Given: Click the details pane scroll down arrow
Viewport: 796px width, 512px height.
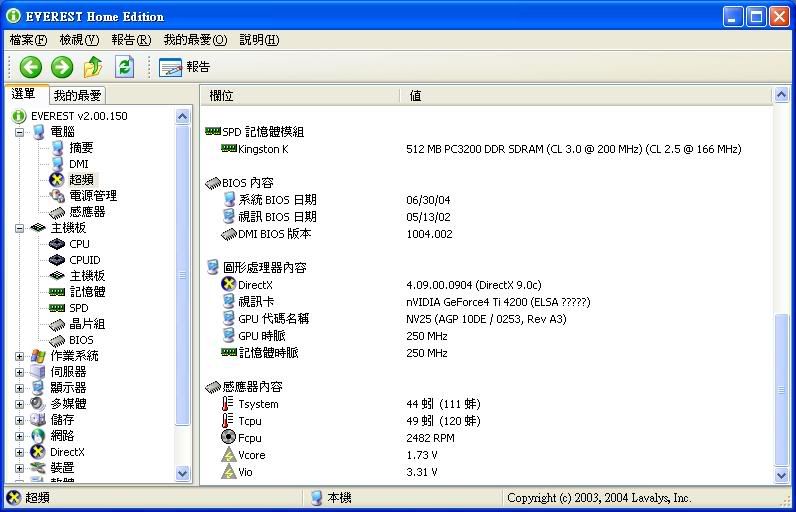Looking at the screenshot, I should pyautogui.click(x=781, y=475).
